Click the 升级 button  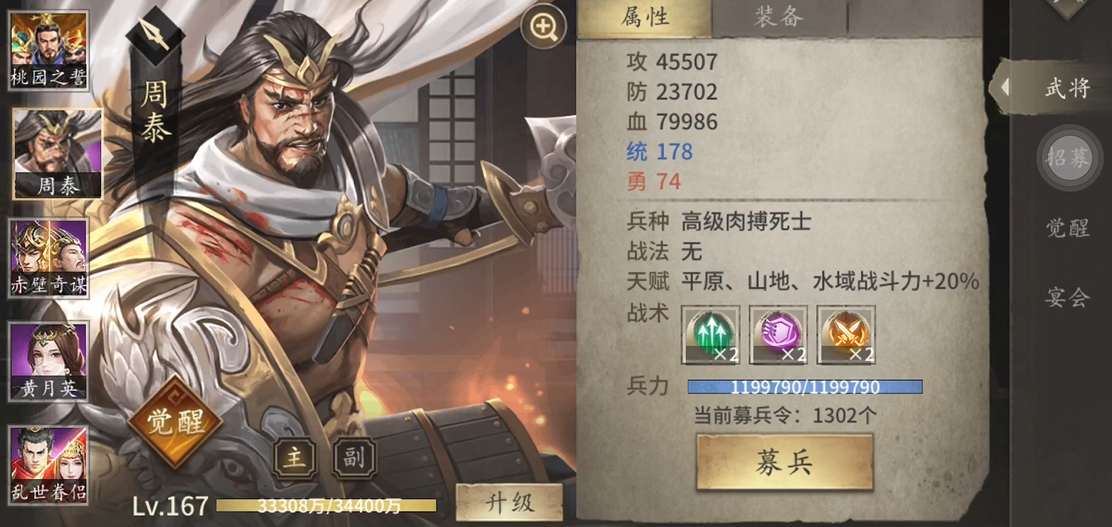point(509,502)
